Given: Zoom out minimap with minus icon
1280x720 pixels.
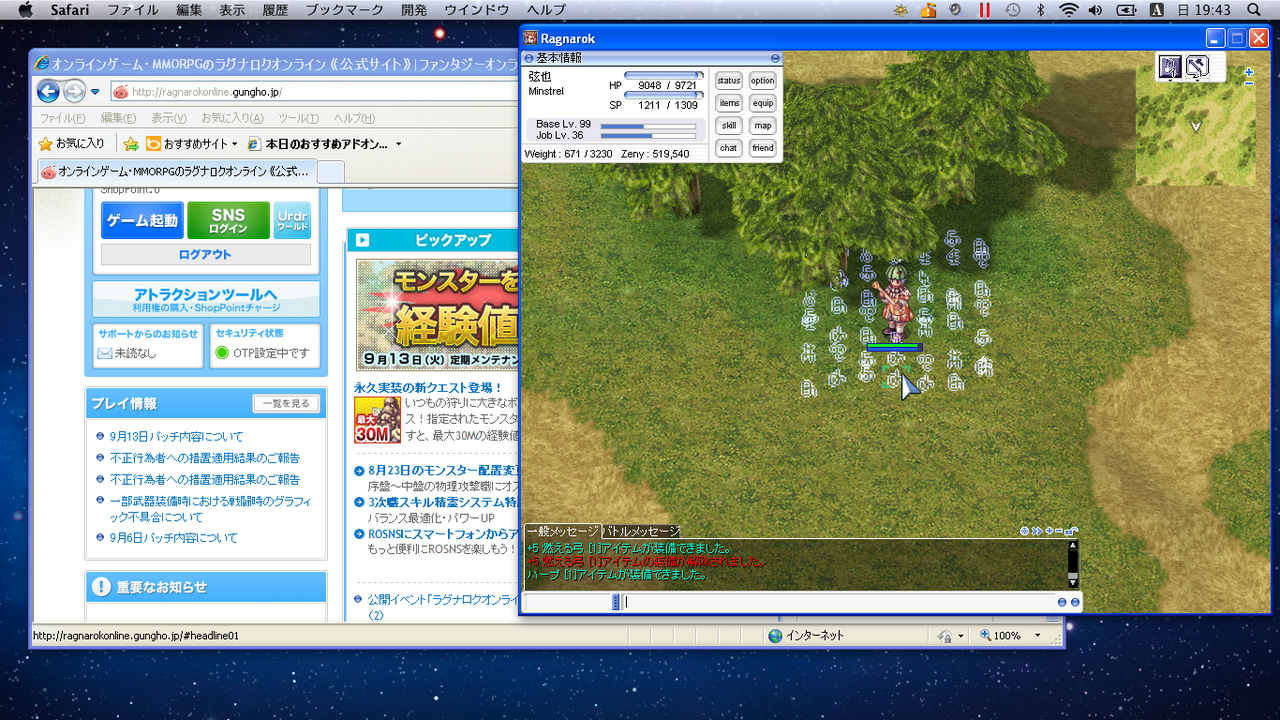Looking at the screenshot, I should coord(1249,84).
